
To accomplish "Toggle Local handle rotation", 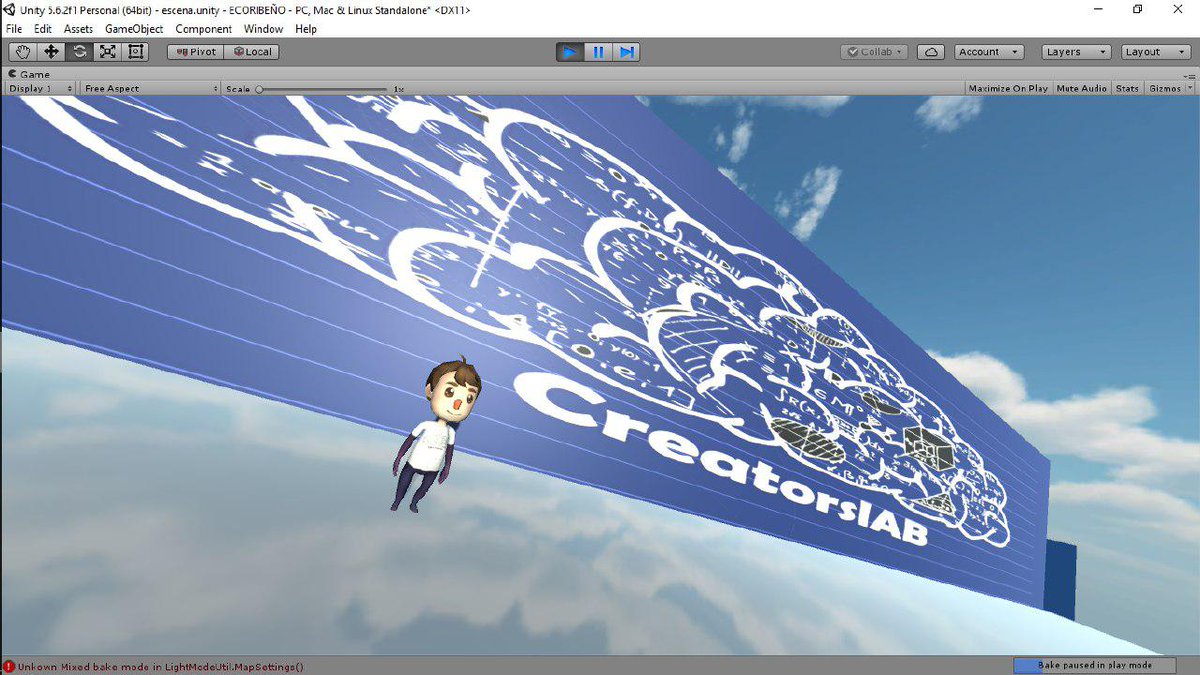I will click(x=251, y=52).
